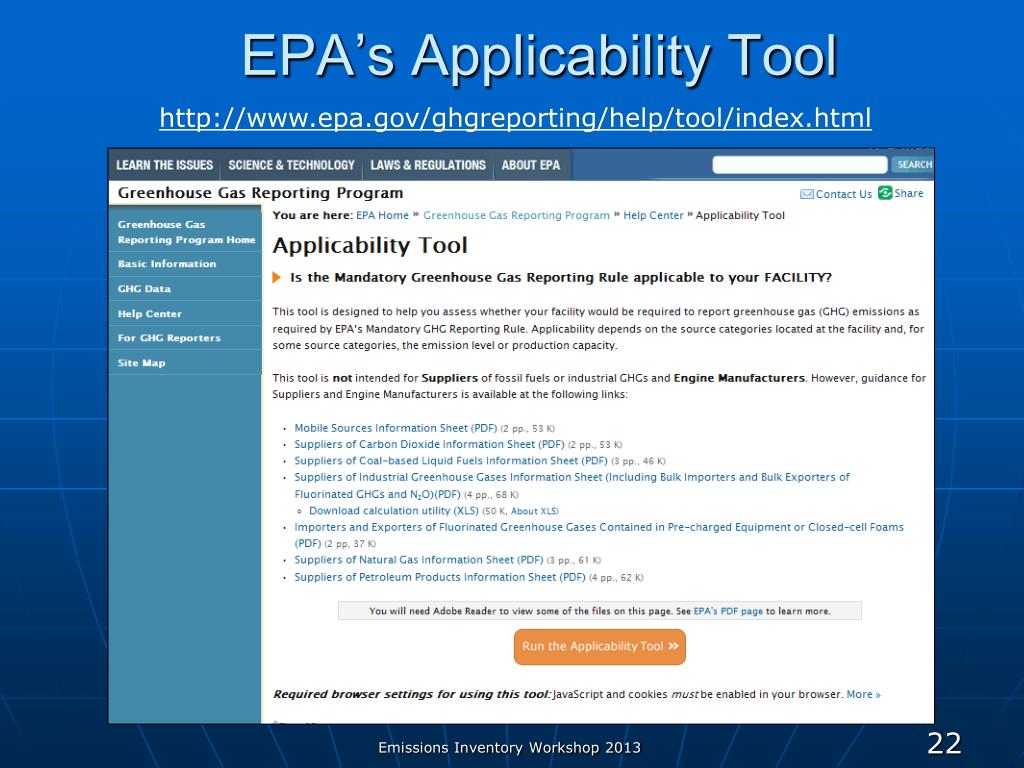Open Suppliers of Petroleum Products Information Sheet
The image size is (1024, 768).
(440, 577)
